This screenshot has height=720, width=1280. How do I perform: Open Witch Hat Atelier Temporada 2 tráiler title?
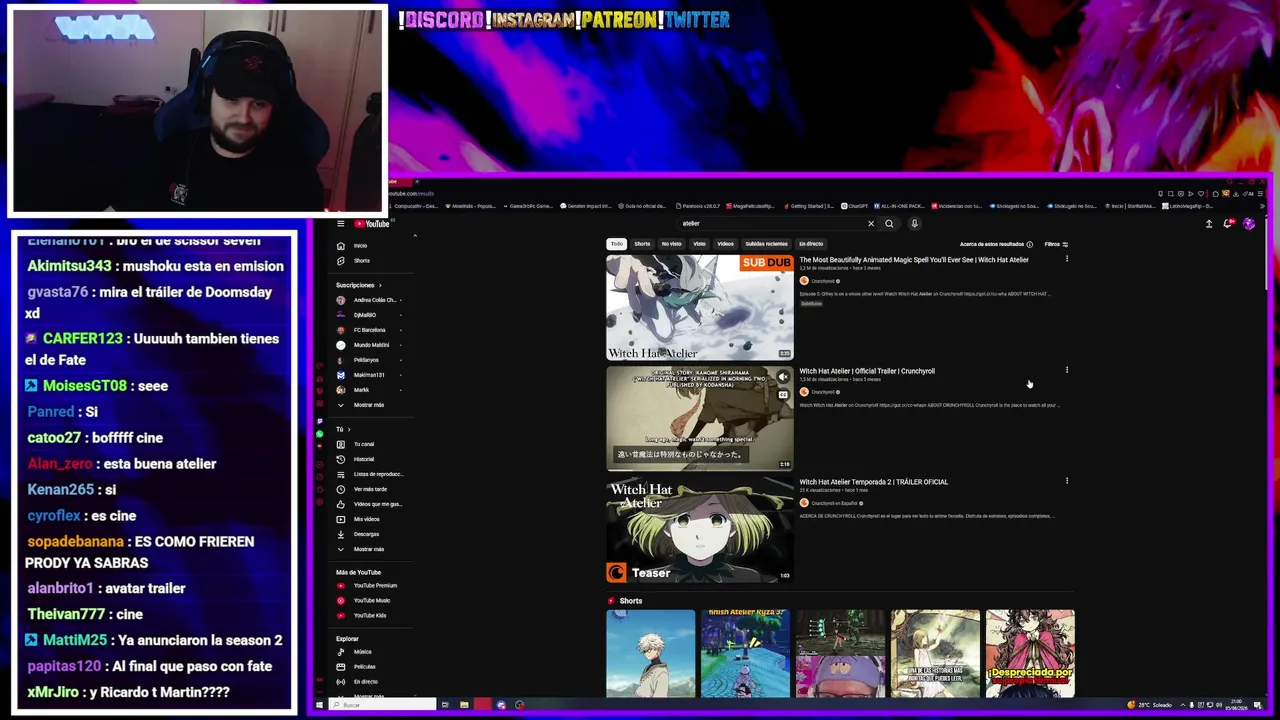click(x=873, y=482)
